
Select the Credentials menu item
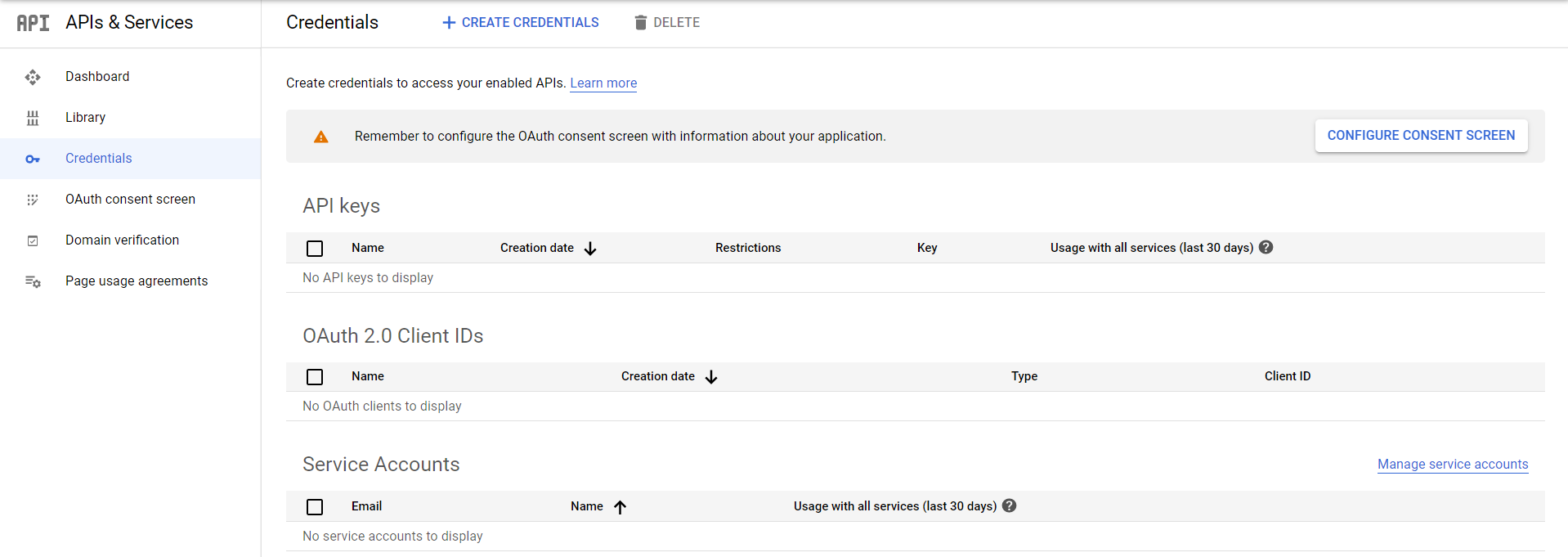[131, 159]
